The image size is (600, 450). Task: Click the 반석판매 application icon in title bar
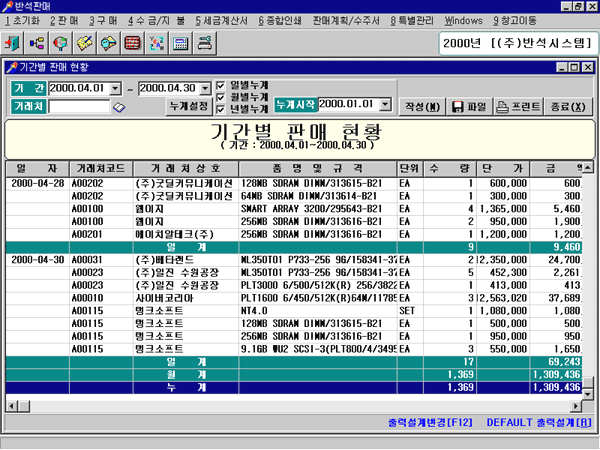(7, 6)
